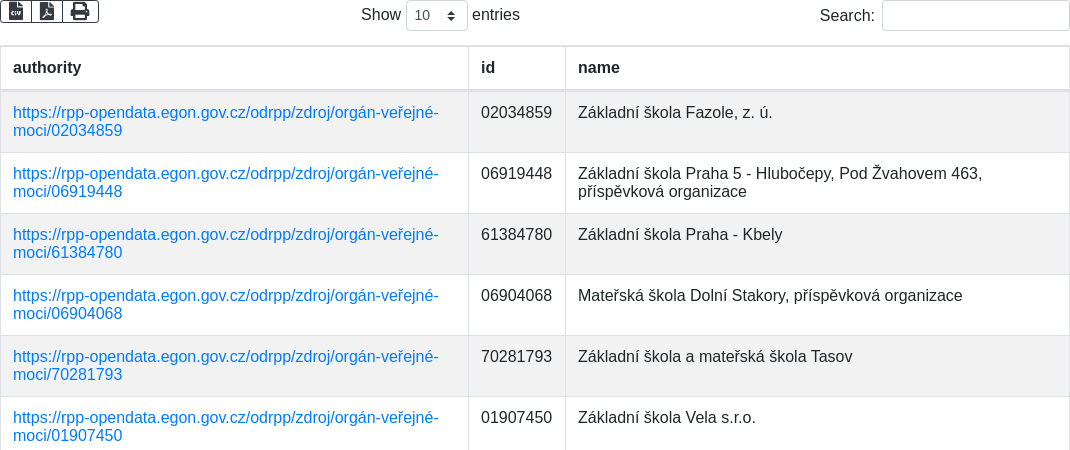Export the table as PDF
The image size is (1070, 450).
pos(47,11)
